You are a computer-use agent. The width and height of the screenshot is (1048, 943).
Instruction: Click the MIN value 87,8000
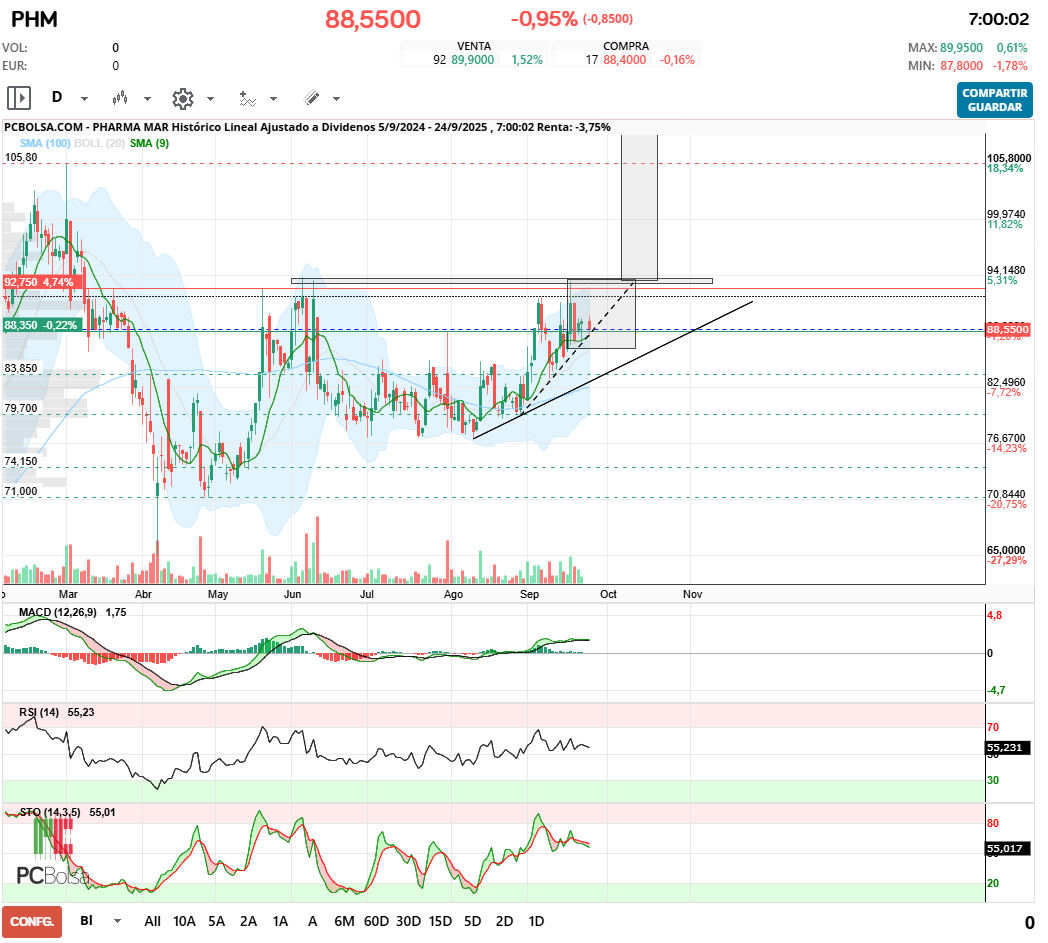pos(961,65)
